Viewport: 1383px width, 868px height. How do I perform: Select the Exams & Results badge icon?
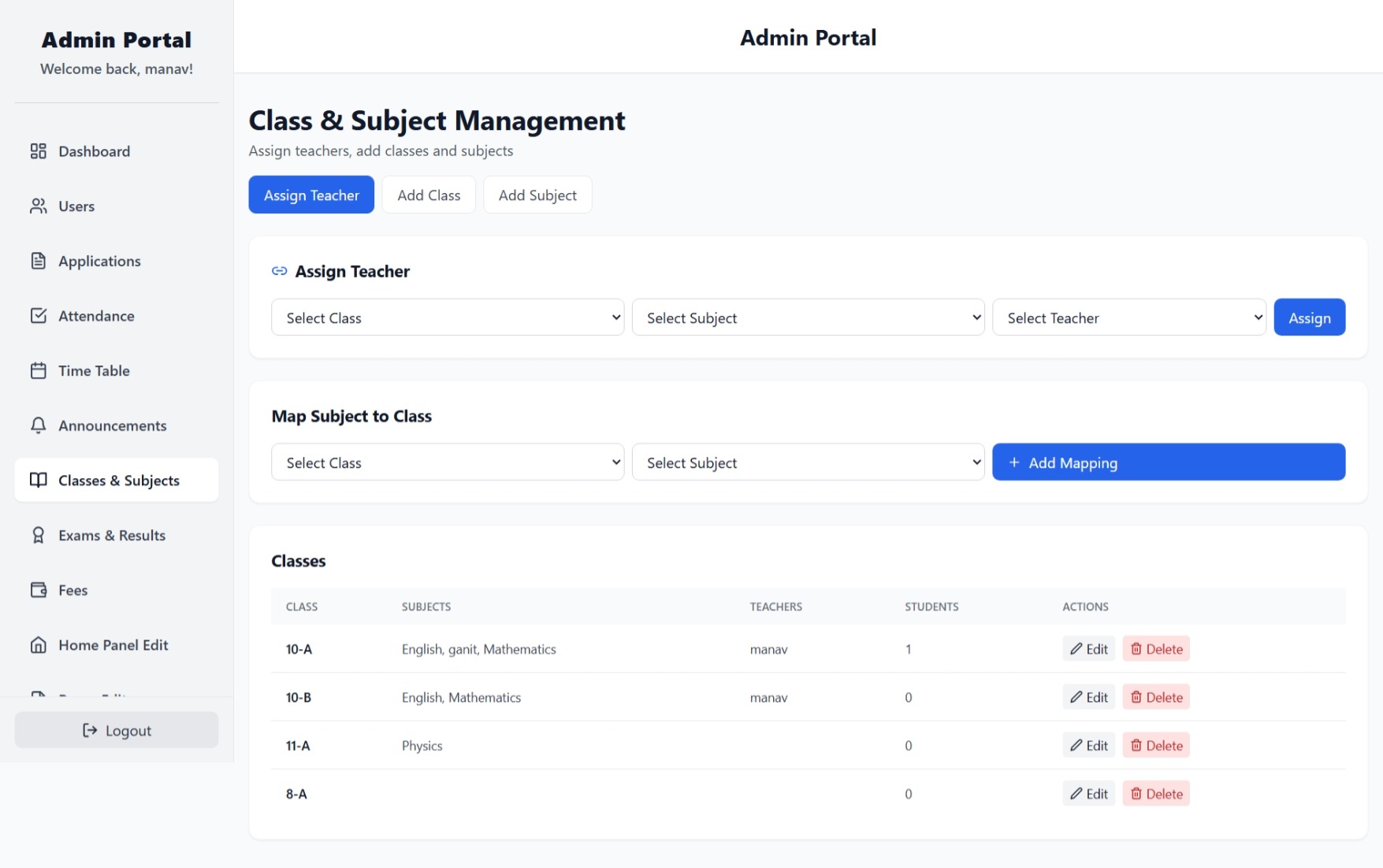point(38,535)
